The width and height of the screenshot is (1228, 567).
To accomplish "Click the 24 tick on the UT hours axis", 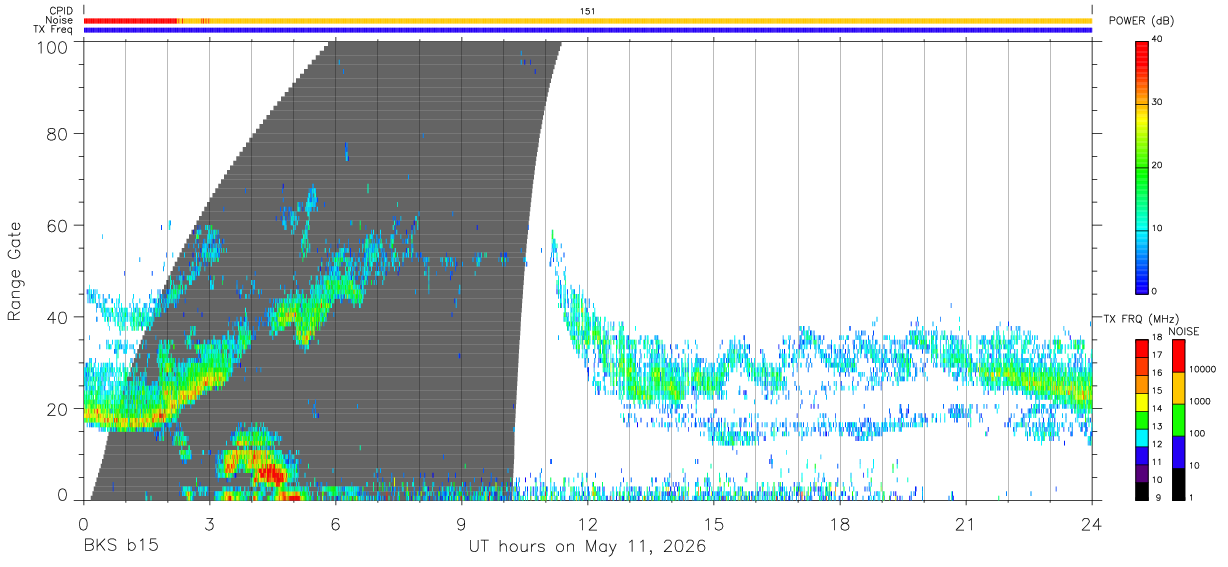I will pyautogui.click(x=1092, y=524).
